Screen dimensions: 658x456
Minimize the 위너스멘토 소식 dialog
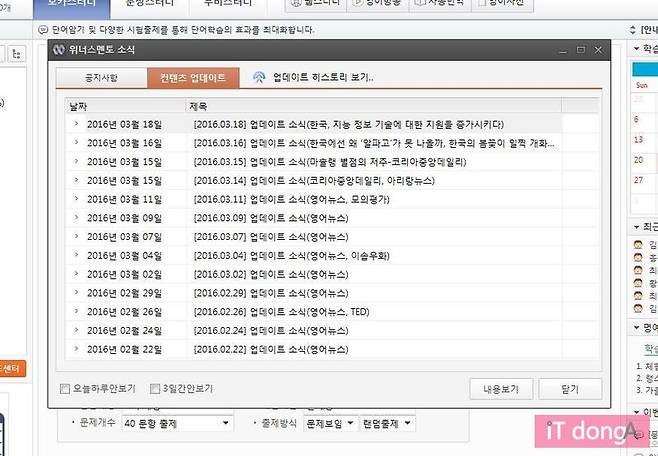pos(563,51)
